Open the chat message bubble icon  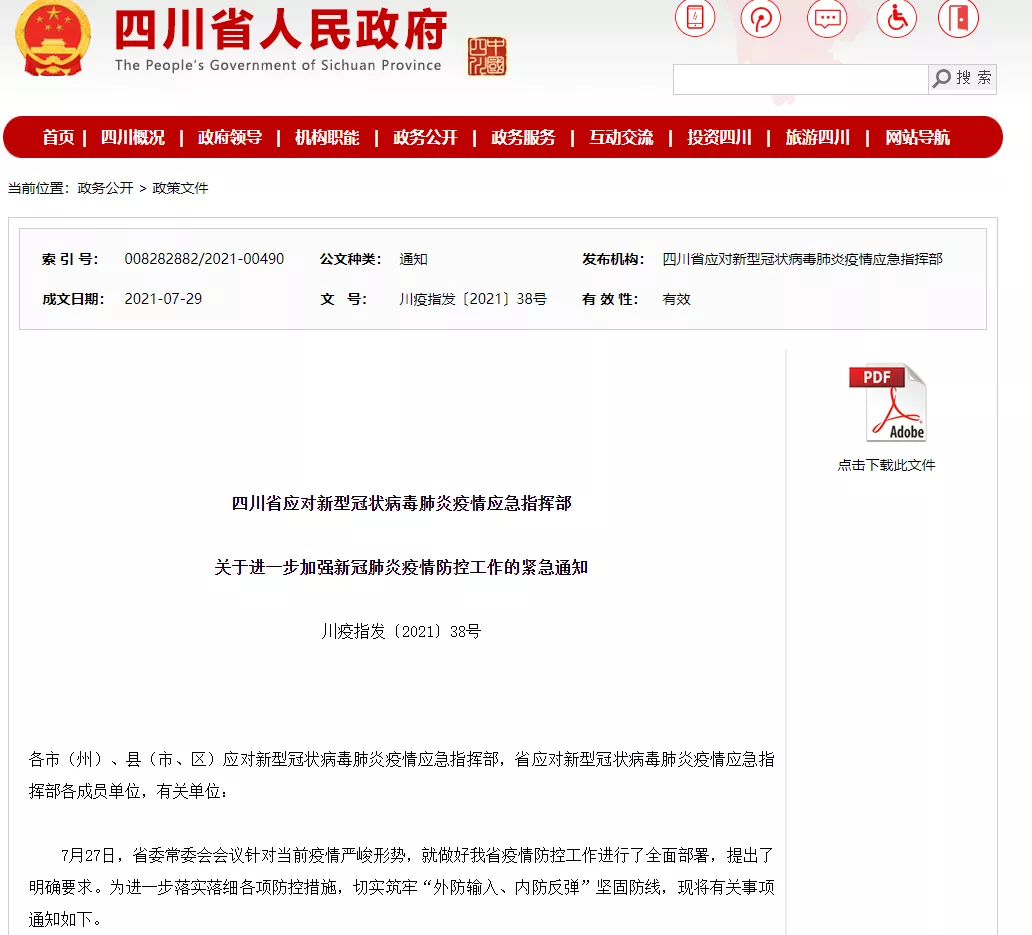point(828,18)
